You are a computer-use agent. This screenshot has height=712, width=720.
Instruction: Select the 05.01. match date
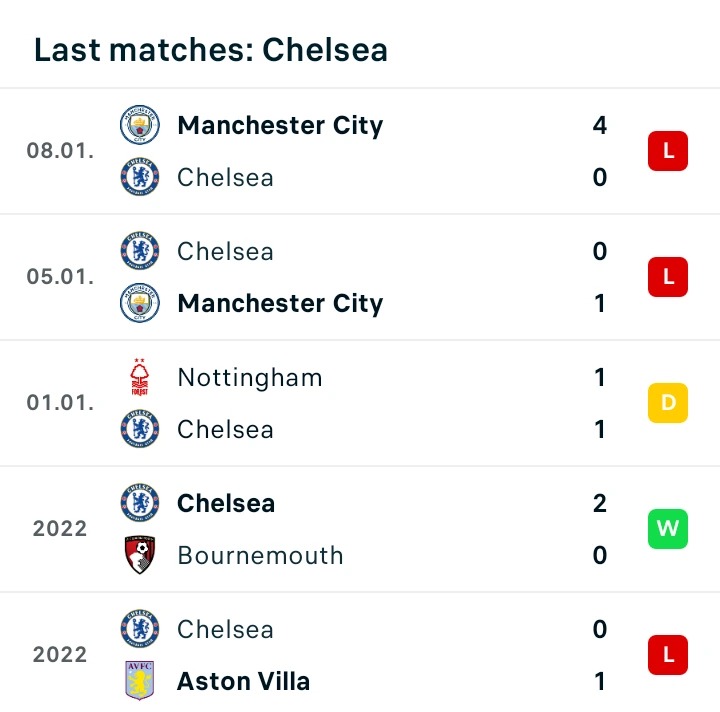60,277
